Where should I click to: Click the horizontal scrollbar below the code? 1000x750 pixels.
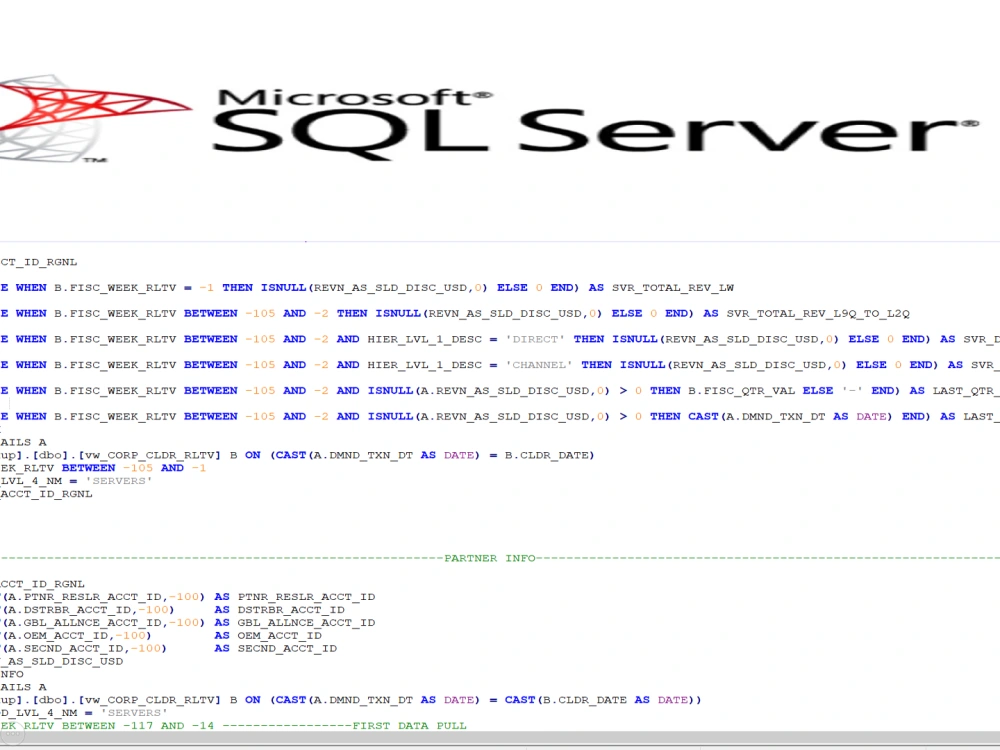point(500,737)
